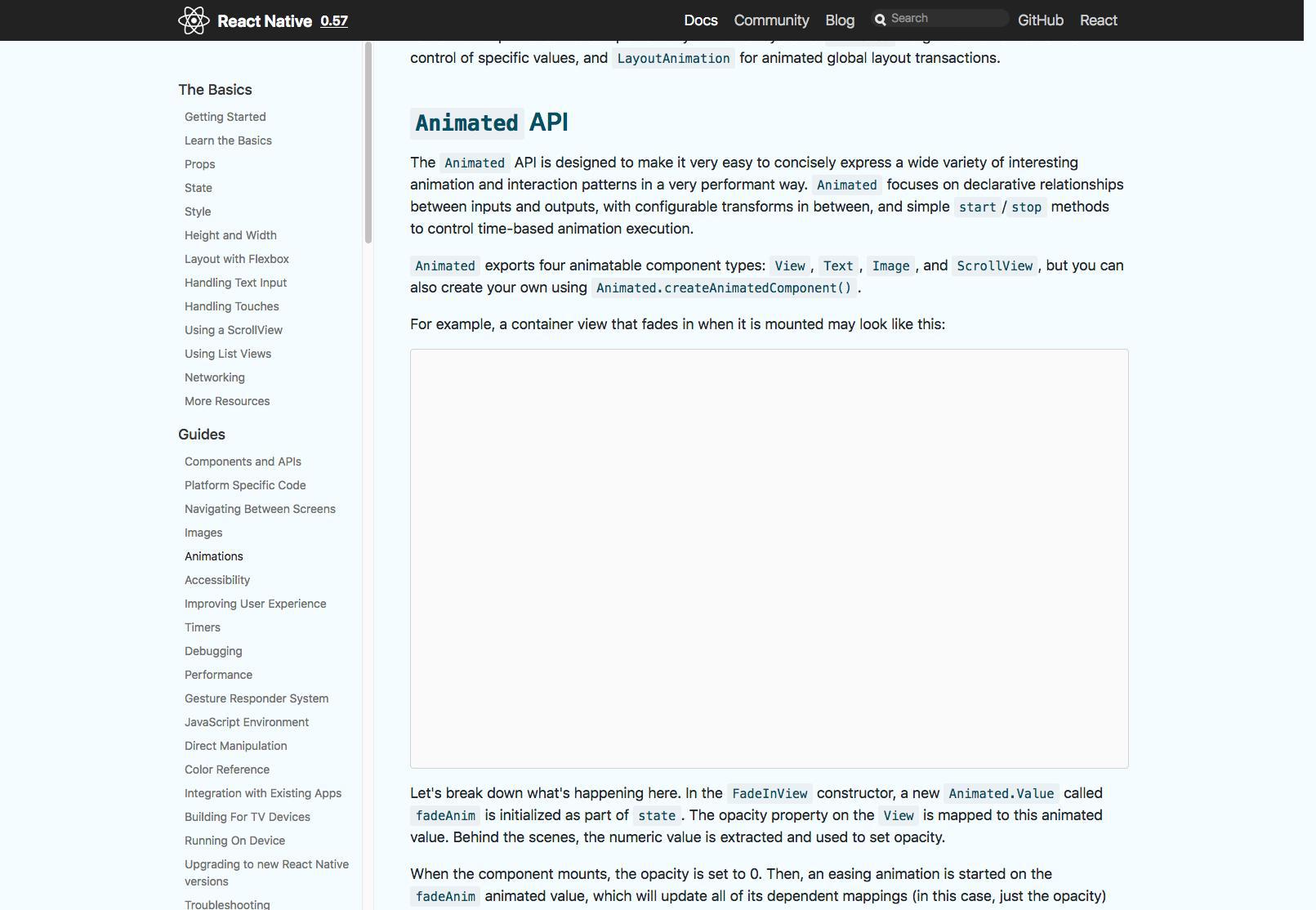Open Building For TV Devices

click(x=248, y=817)
